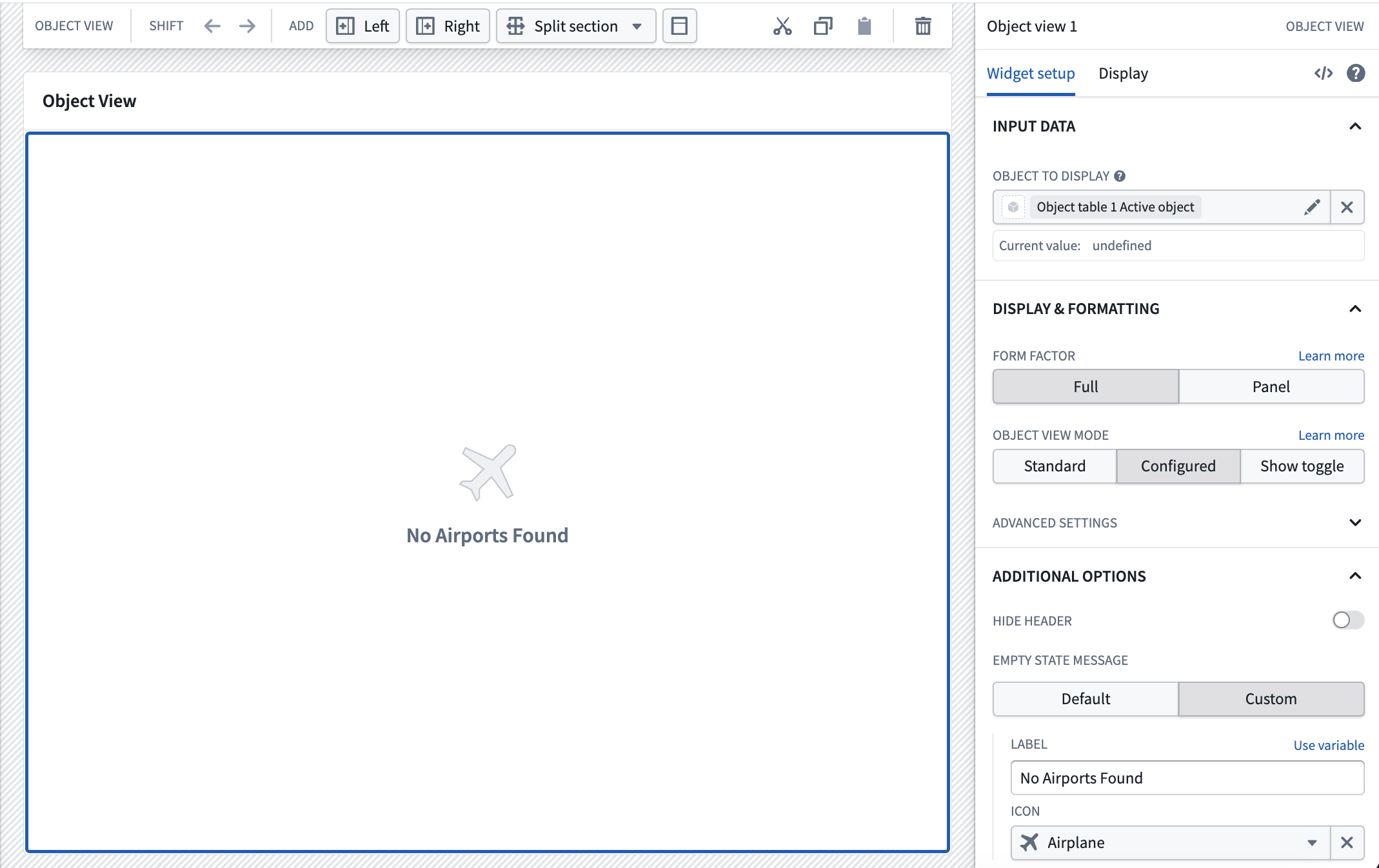Open the Split section dropdown arrow
Viewport: 1379px width, 868px height.
click(x=637, y=26)
